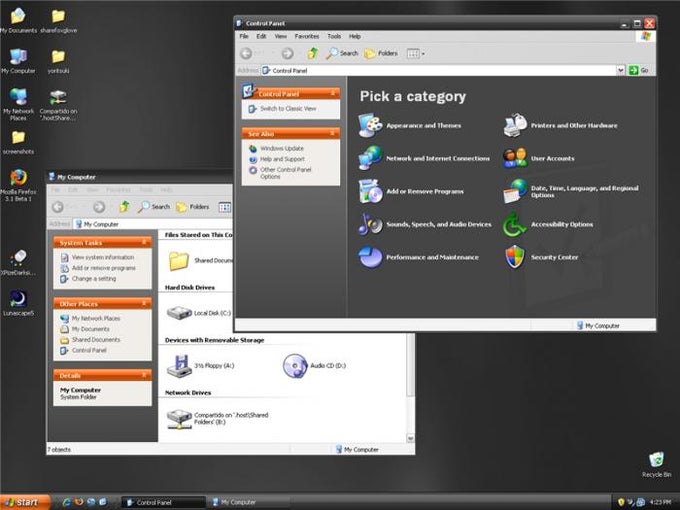Screen dimensions: 680x510
Task: Click Back arrow in Control Panel toolbar
Action: 246,53
